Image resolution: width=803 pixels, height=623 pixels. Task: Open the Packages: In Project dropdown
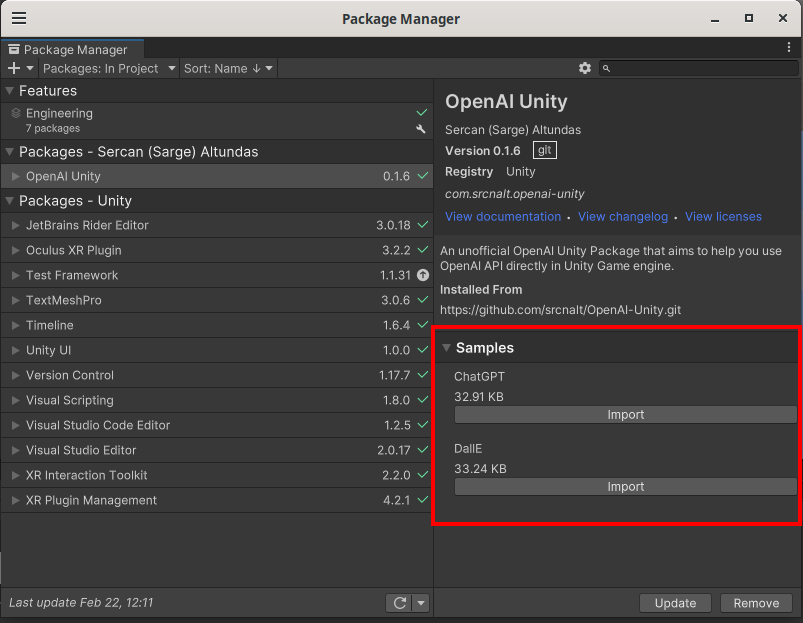coord(109,68)
